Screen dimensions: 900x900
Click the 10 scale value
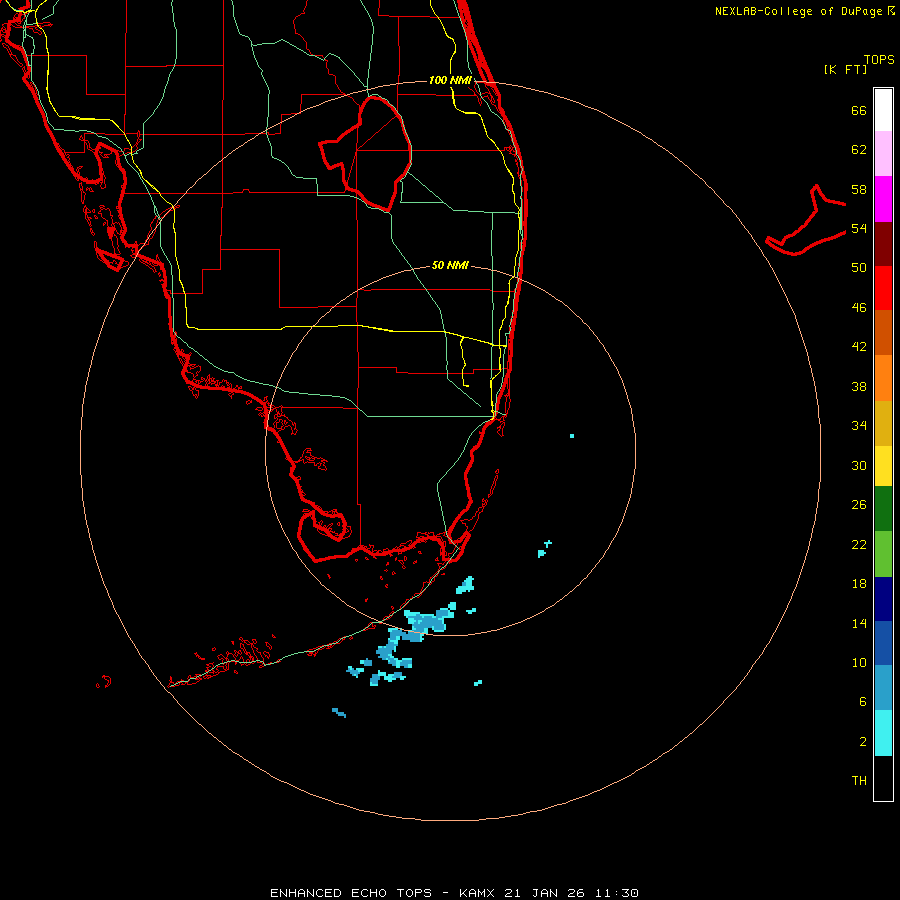pos(859,662)
